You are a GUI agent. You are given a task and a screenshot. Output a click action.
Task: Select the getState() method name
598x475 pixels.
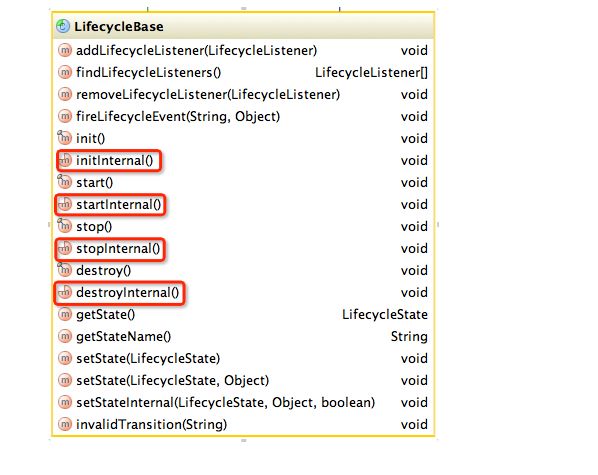(x=106, y=314)
